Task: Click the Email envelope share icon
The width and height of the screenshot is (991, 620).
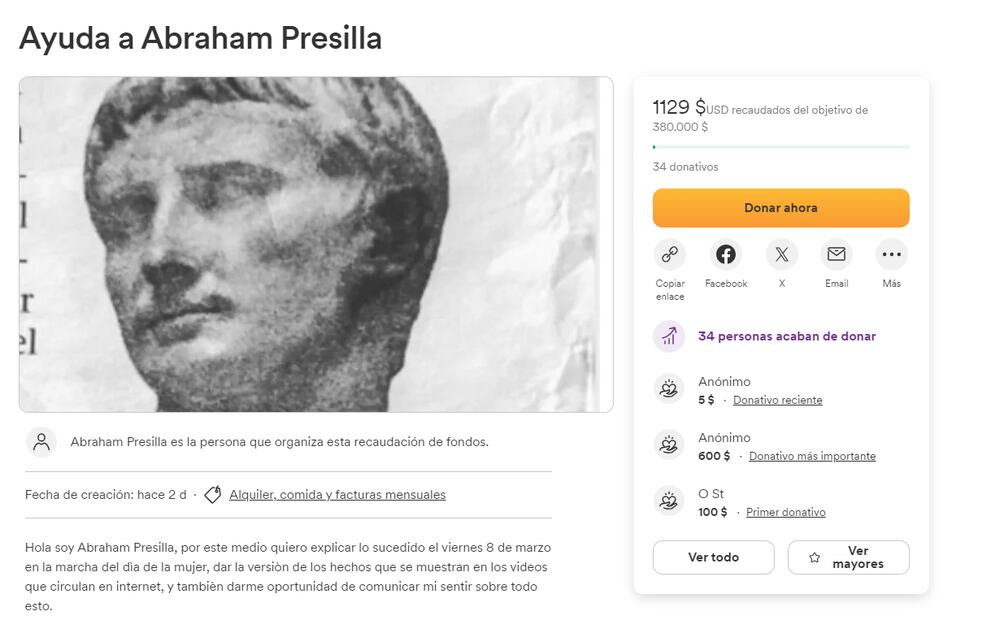Action: (x=836, y=254)
